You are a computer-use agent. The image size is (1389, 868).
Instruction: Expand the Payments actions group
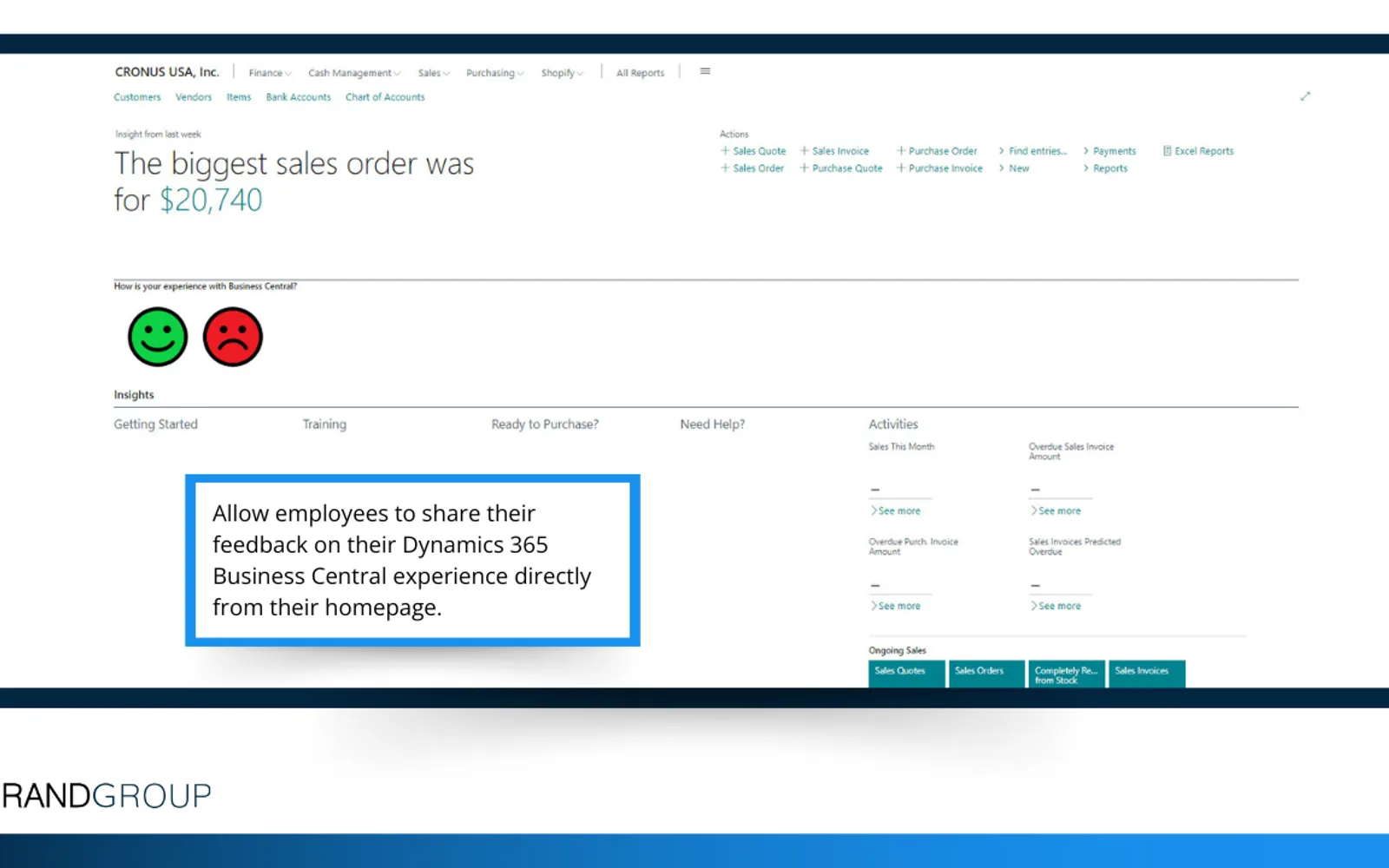1109,151
